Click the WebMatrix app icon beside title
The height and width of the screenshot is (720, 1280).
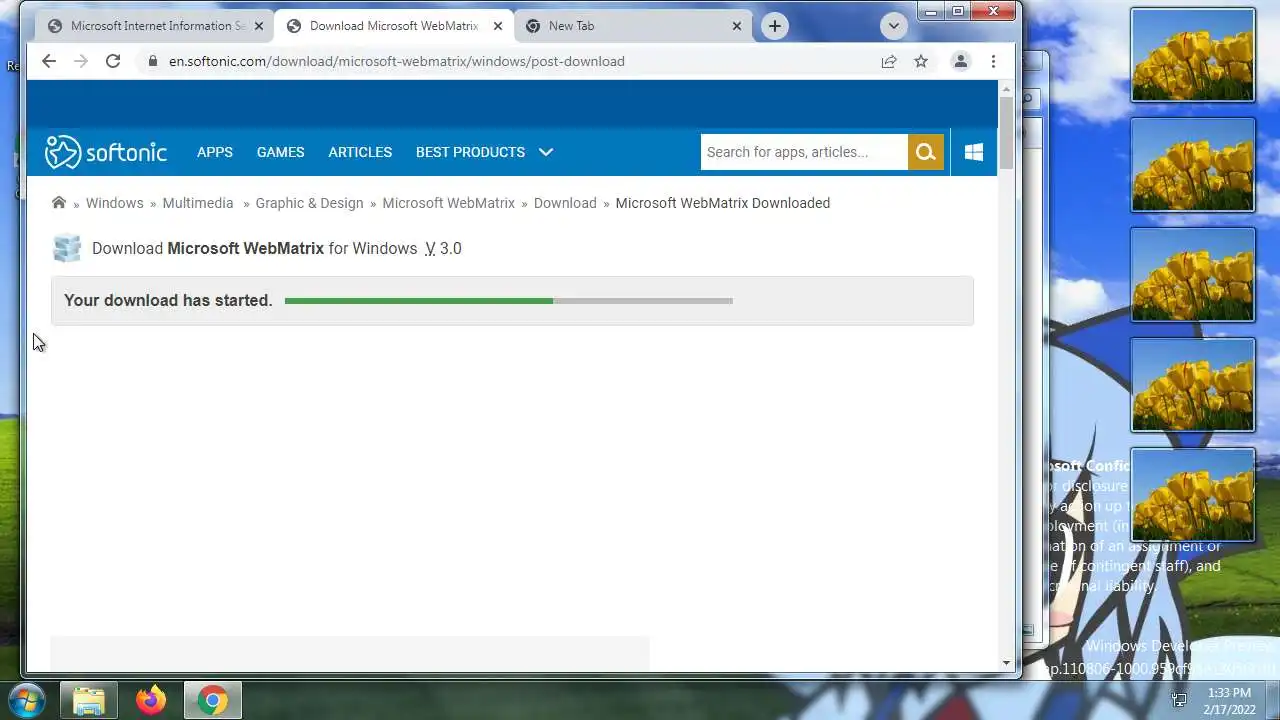(x=67, y=248)
